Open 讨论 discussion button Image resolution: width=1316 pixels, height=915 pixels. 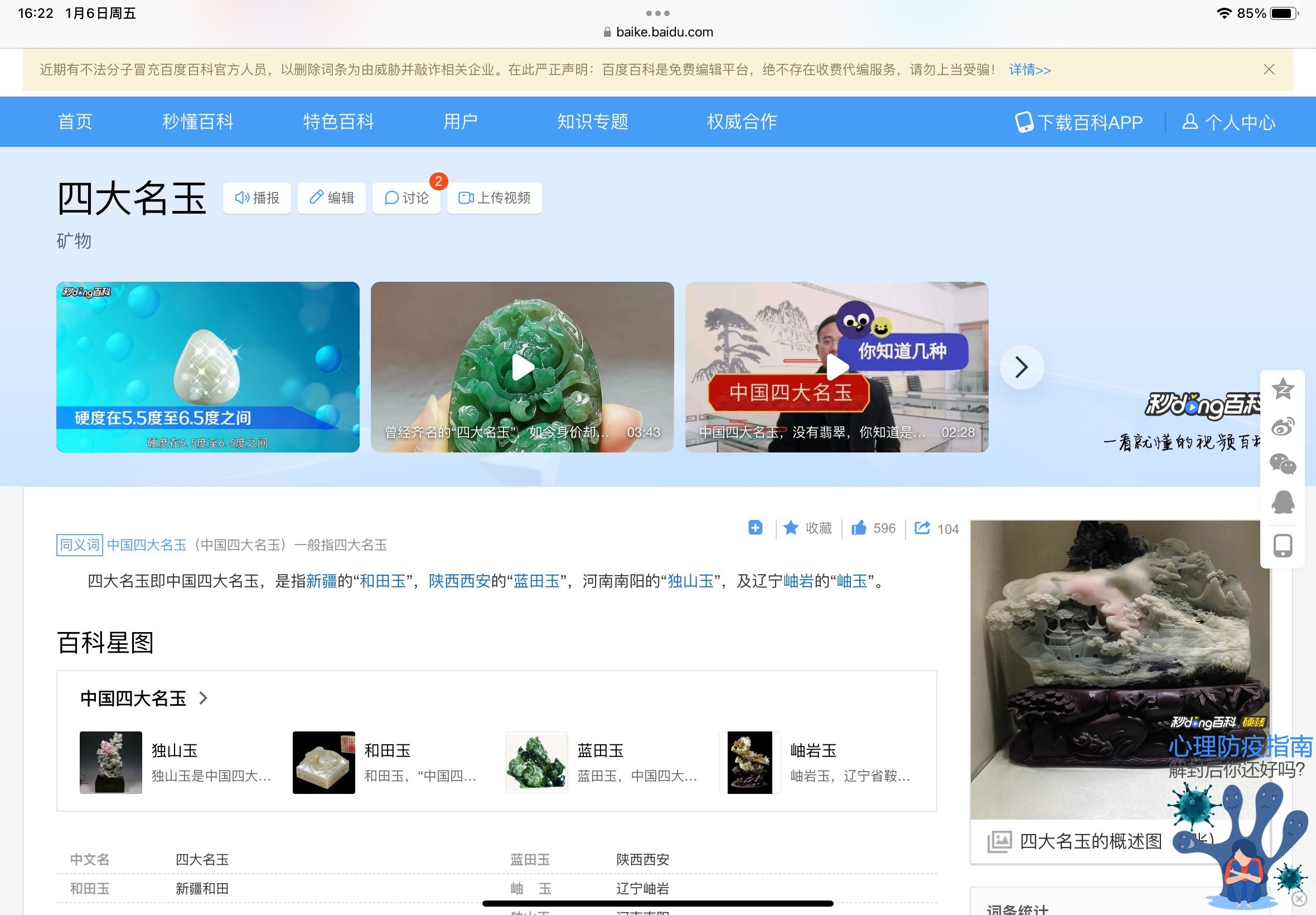406,198
